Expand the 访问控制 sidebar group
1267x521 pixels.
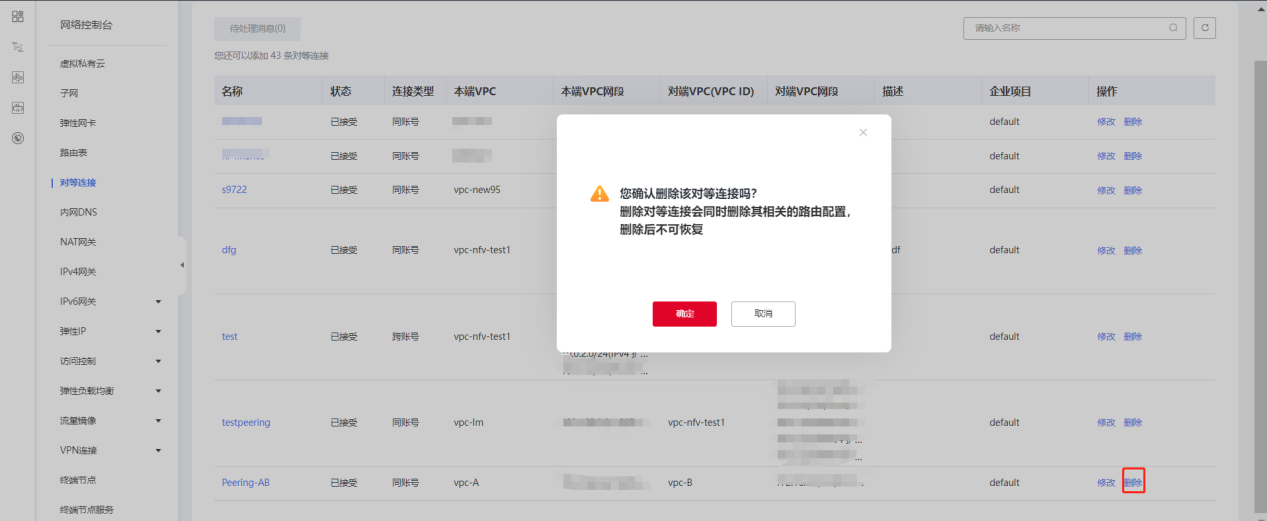coord(158,361)
